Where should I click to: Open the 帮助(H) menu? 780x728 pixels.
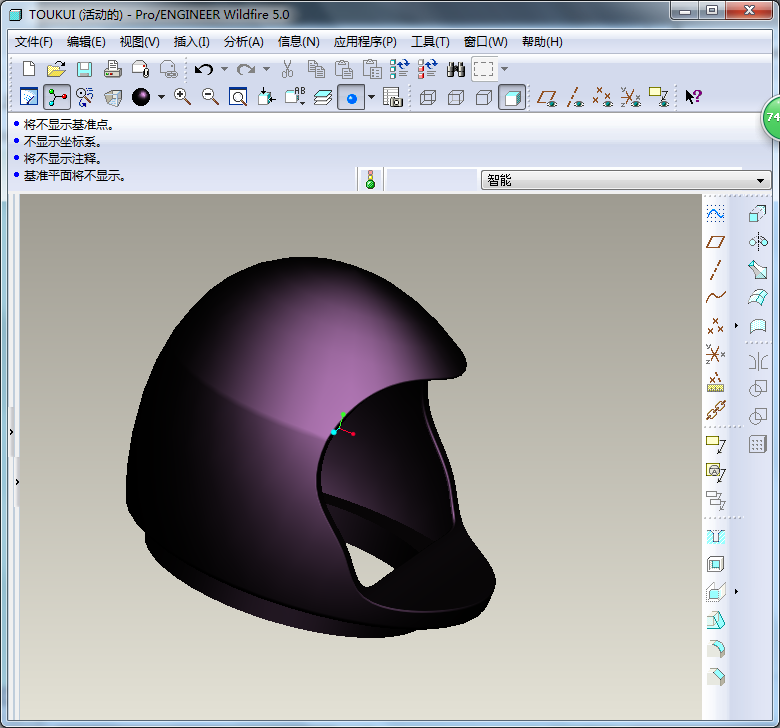point(542,42)
